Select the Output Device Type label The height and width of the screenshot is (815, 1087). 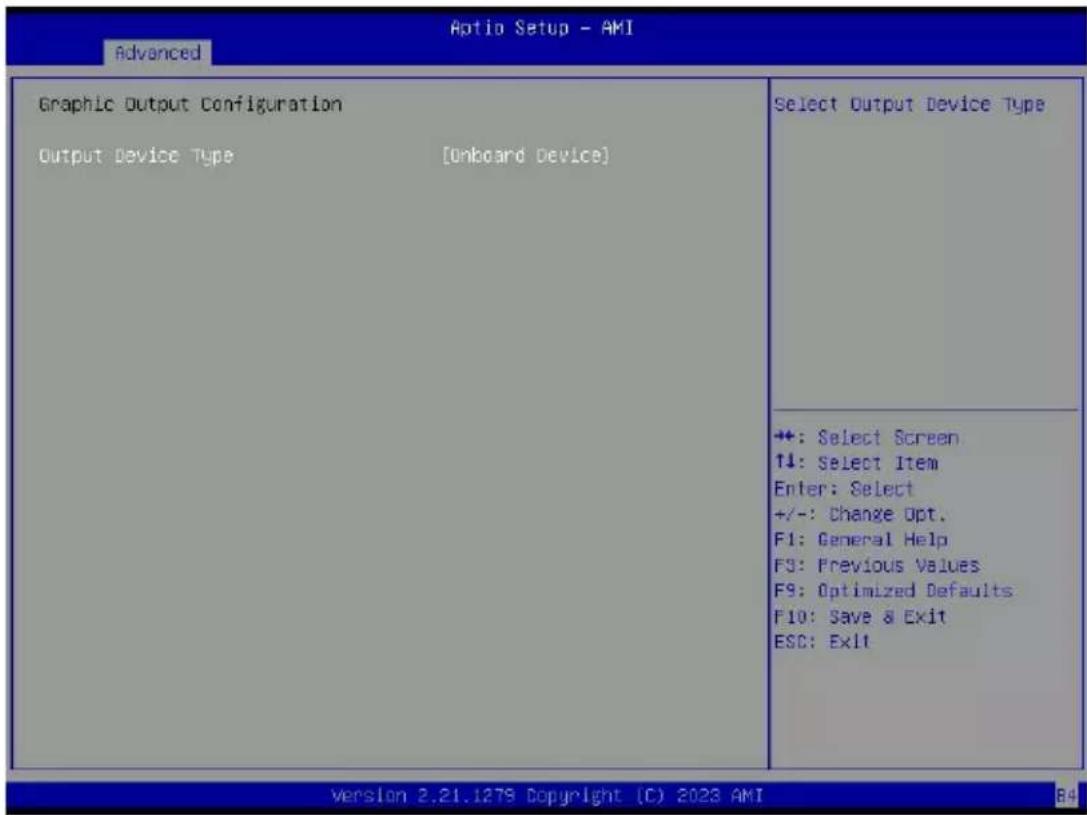[136, 156]
